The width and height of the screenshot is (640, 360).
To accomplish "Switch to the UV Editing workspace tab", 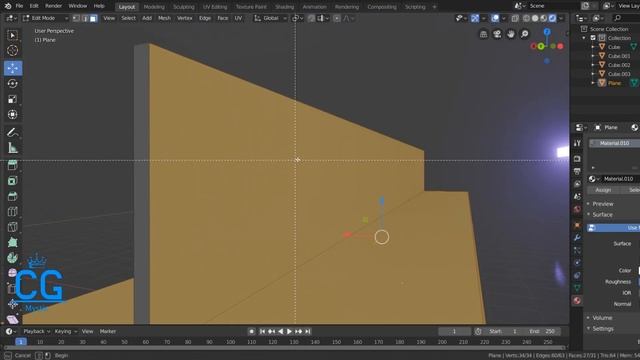I will pyautogui.click(x=215, y=7).
